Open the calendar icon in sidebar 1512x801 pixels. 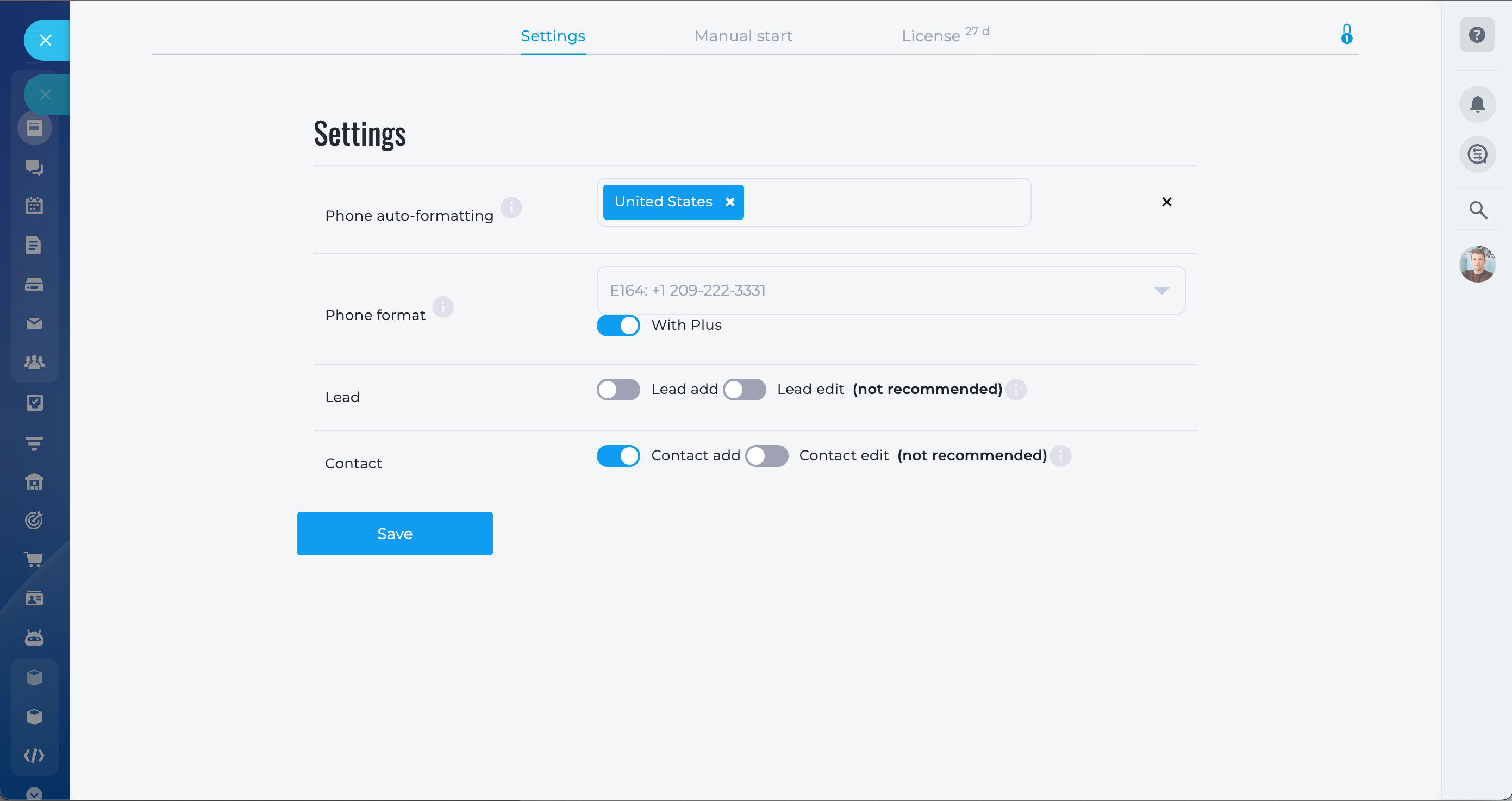pyautogui.click(x=34, y=206)
